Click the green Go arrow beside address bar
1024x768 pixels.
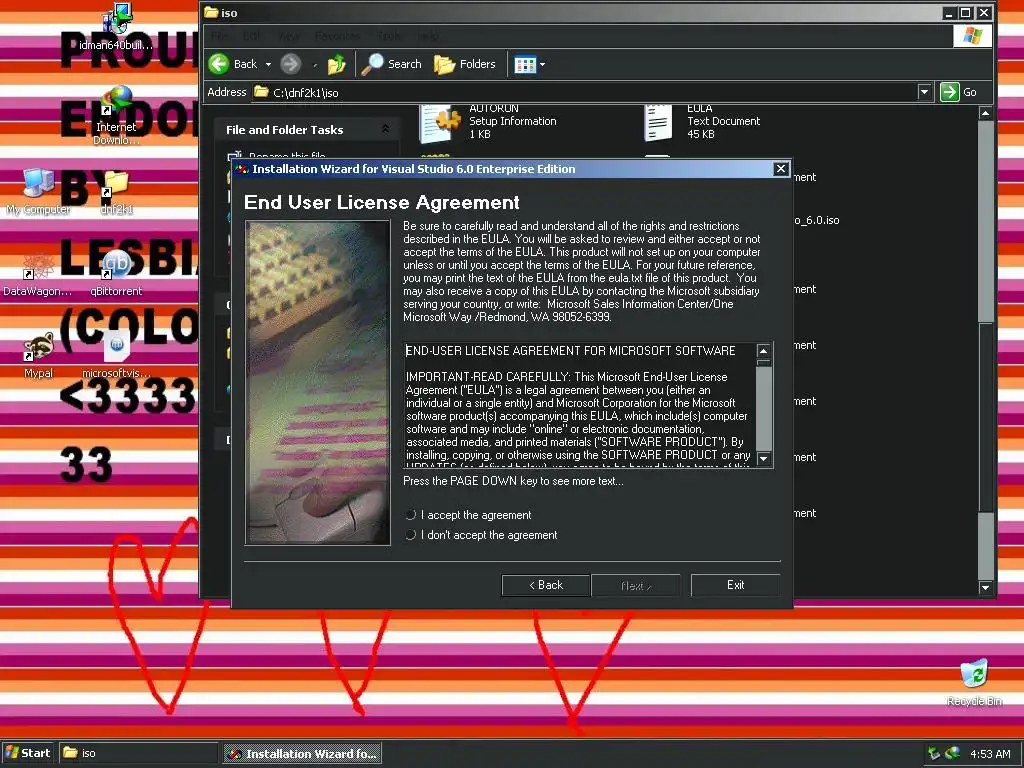click(950, 92)
